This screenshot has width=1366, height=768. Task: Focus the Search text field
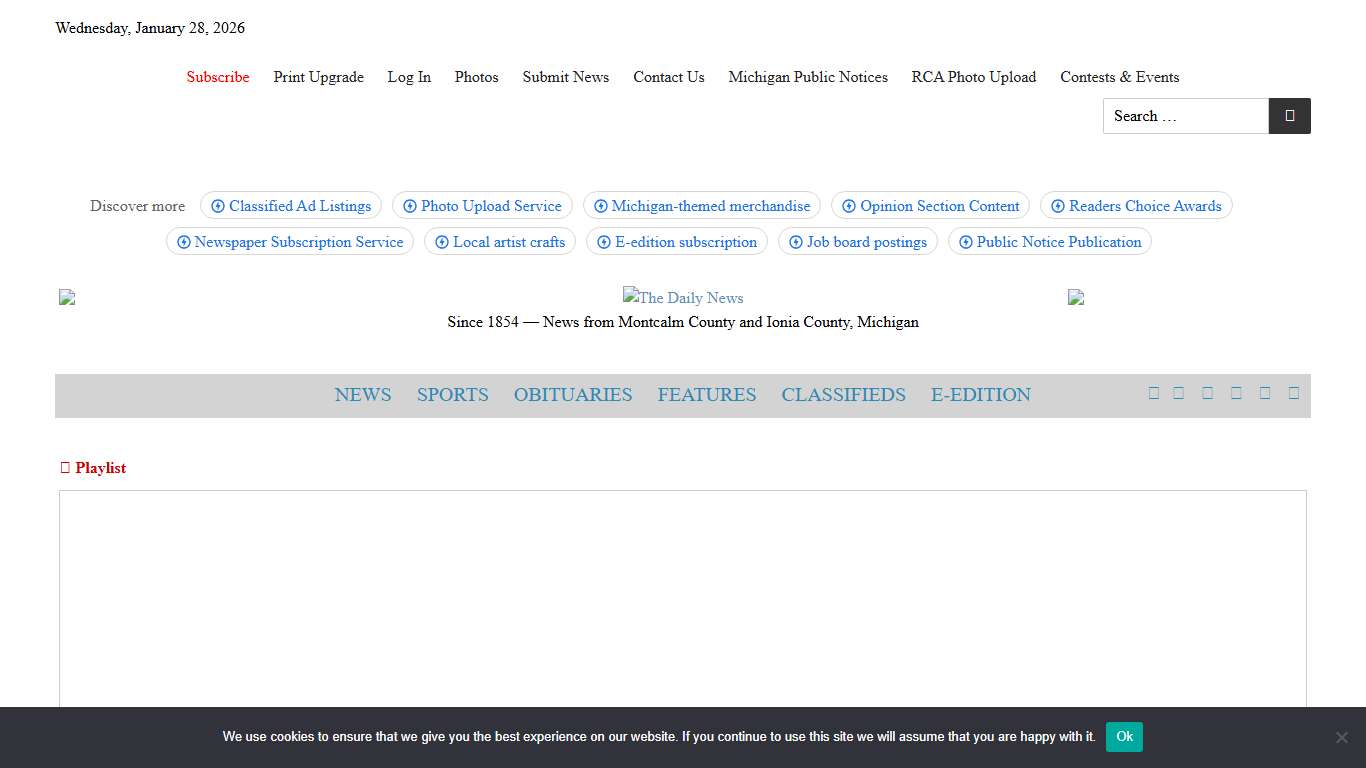[1185, 116]
